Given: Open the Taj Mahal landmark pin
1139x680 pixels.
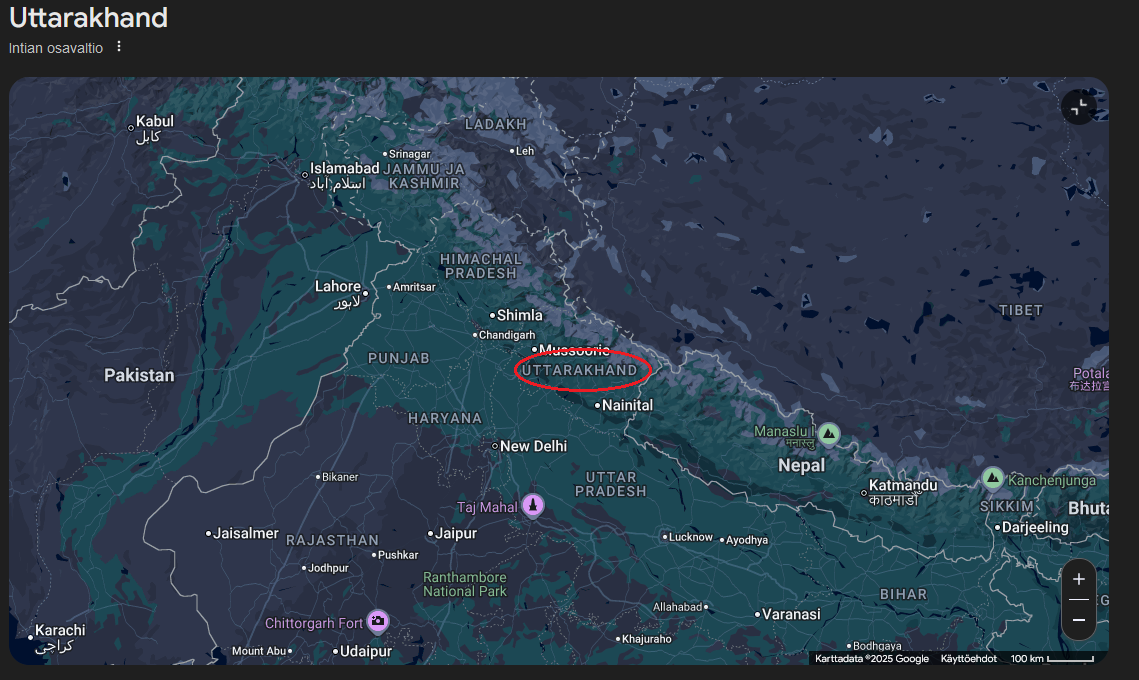Looking at the screenshot, I should tap(532, 505).
